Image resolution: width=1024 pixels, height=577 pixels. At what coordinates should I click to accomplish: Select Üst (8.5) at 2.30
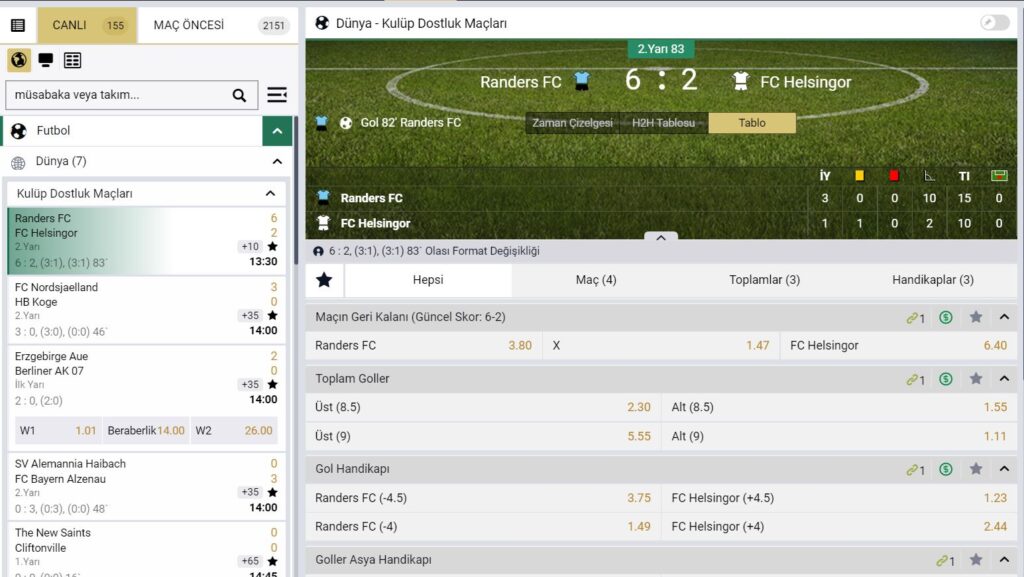tap(483, 407)
